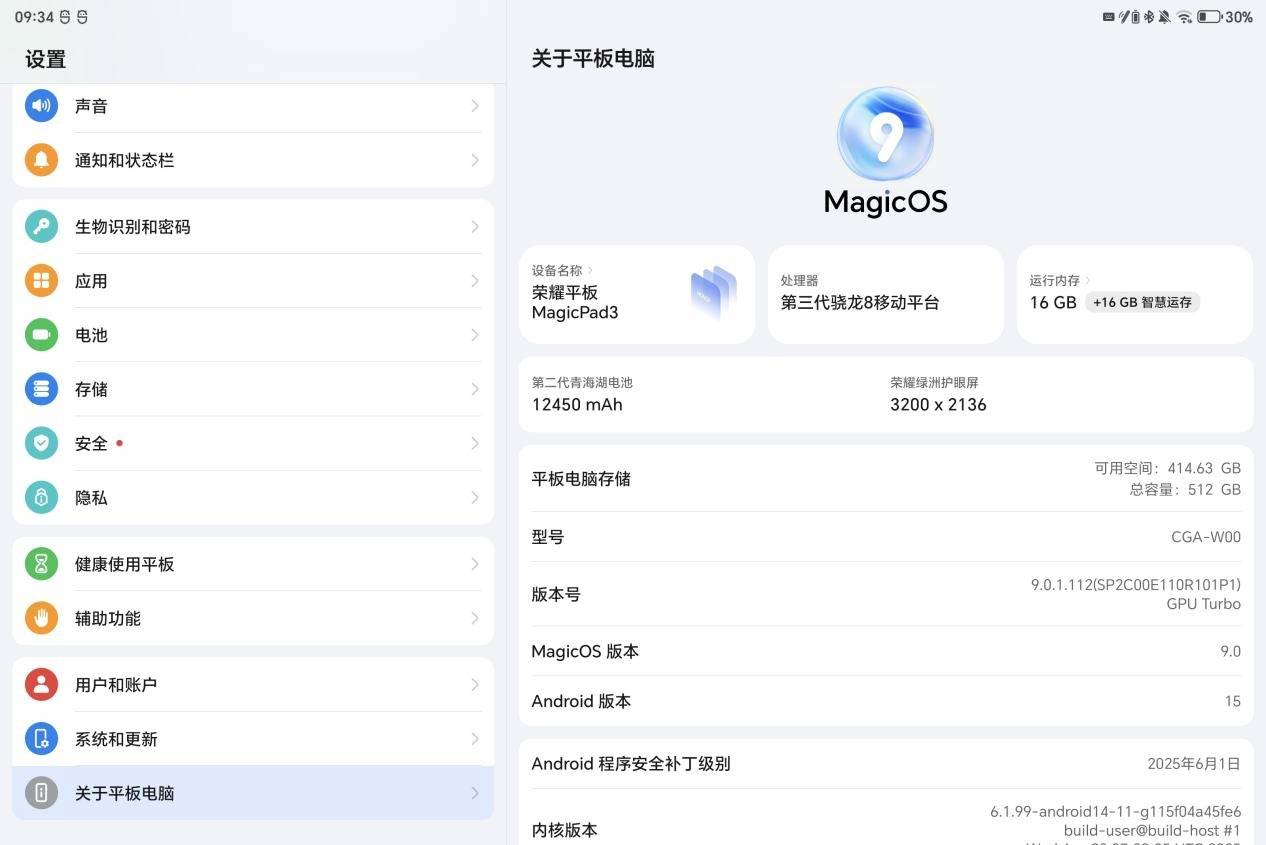Tap the stylus pen status icon

[x=1124, y=17]
